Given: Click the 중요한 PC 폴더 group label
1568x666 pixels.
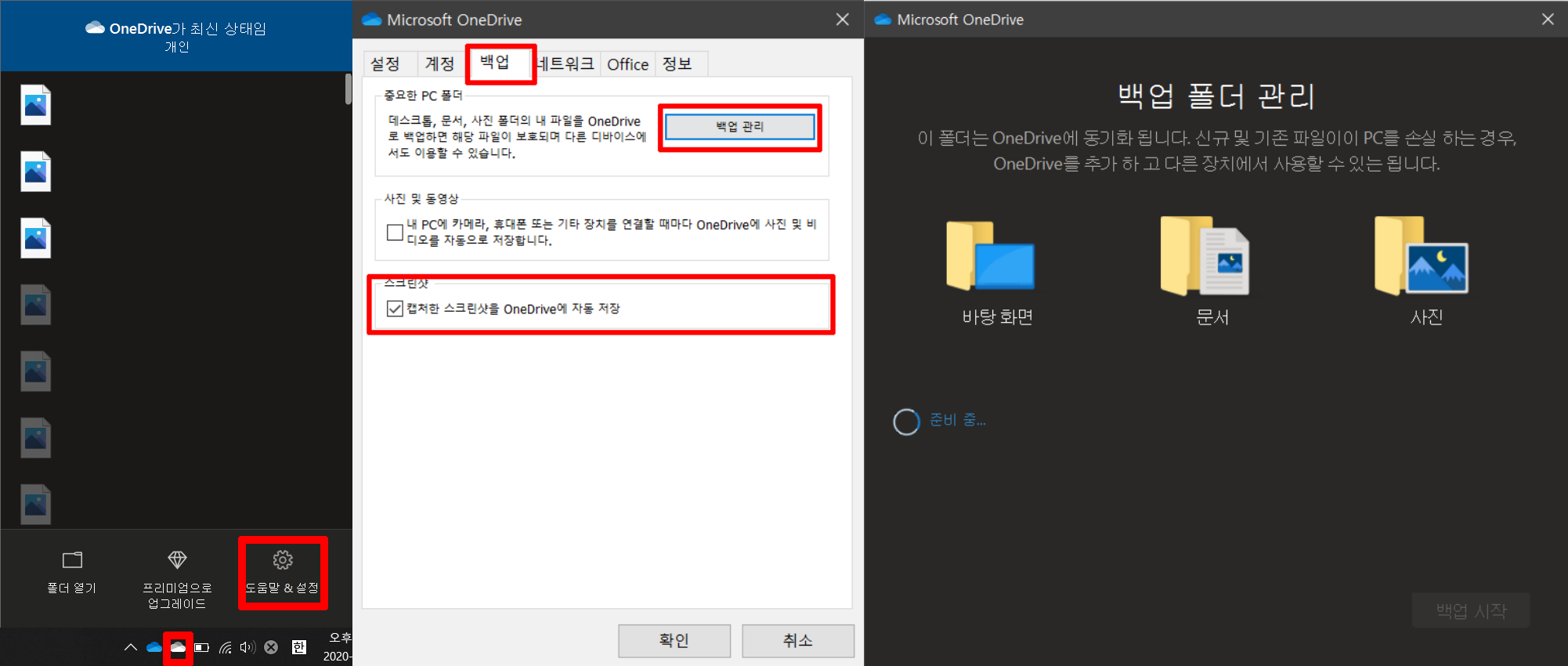Looking at the screenshot, I should click(423, 96).
